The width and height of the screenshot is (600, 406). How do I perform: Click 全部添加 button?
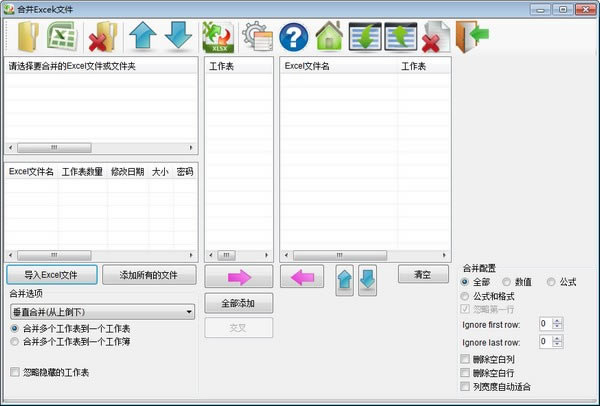tap(239, 303)
